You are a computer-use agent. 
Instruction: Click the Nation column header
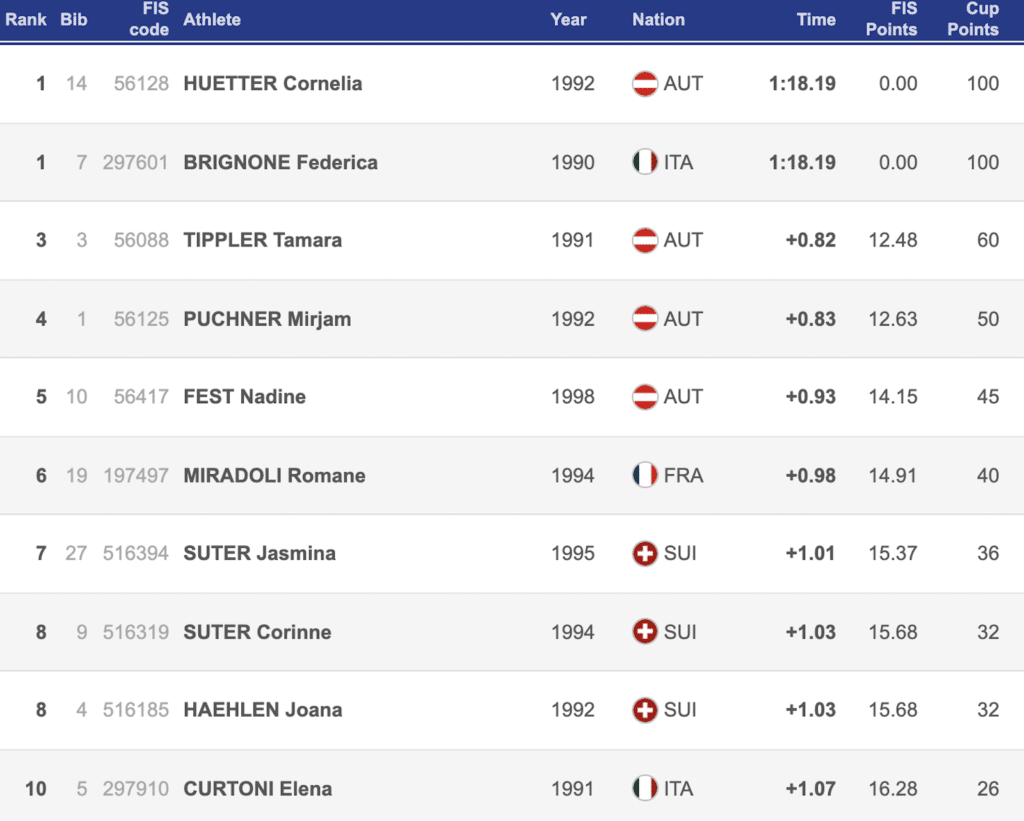[x=658, y=20]
